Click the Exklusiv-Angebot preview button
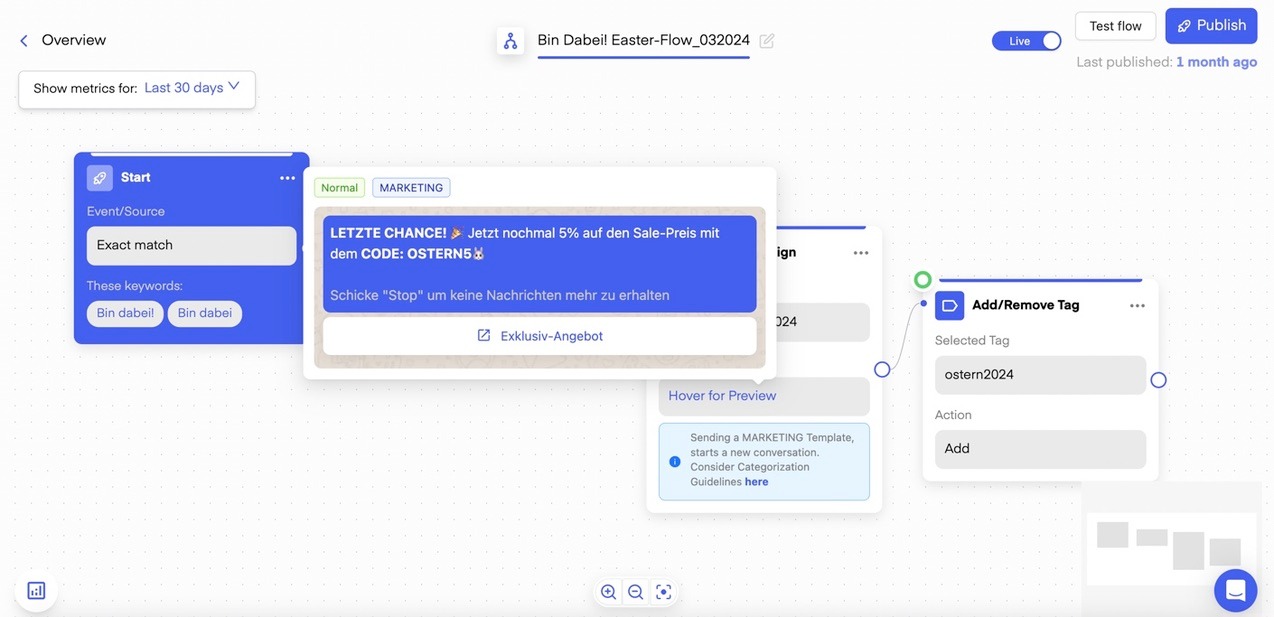Screen dimensions: 1274x617 540,336
